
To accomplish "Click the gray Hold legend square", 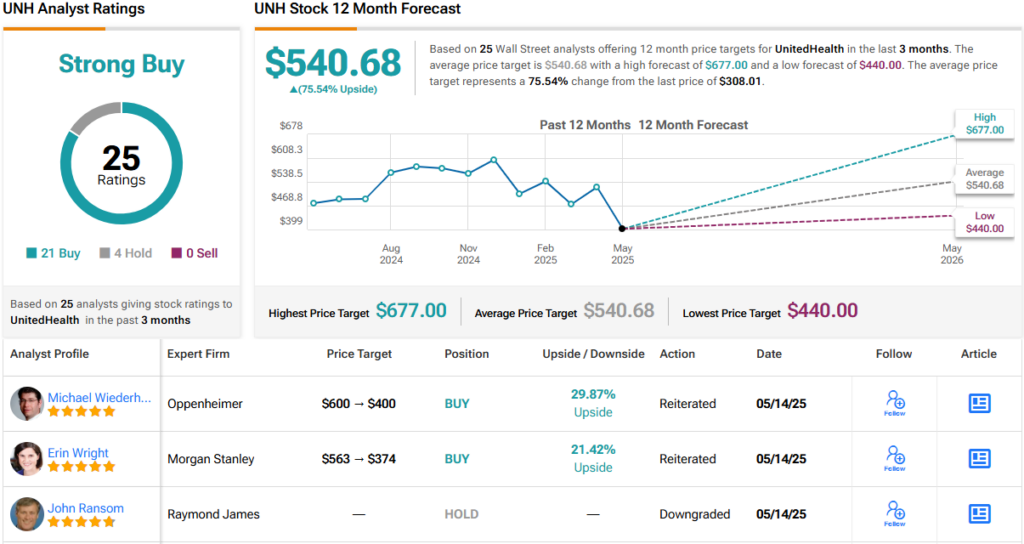I will coord(104,253).
